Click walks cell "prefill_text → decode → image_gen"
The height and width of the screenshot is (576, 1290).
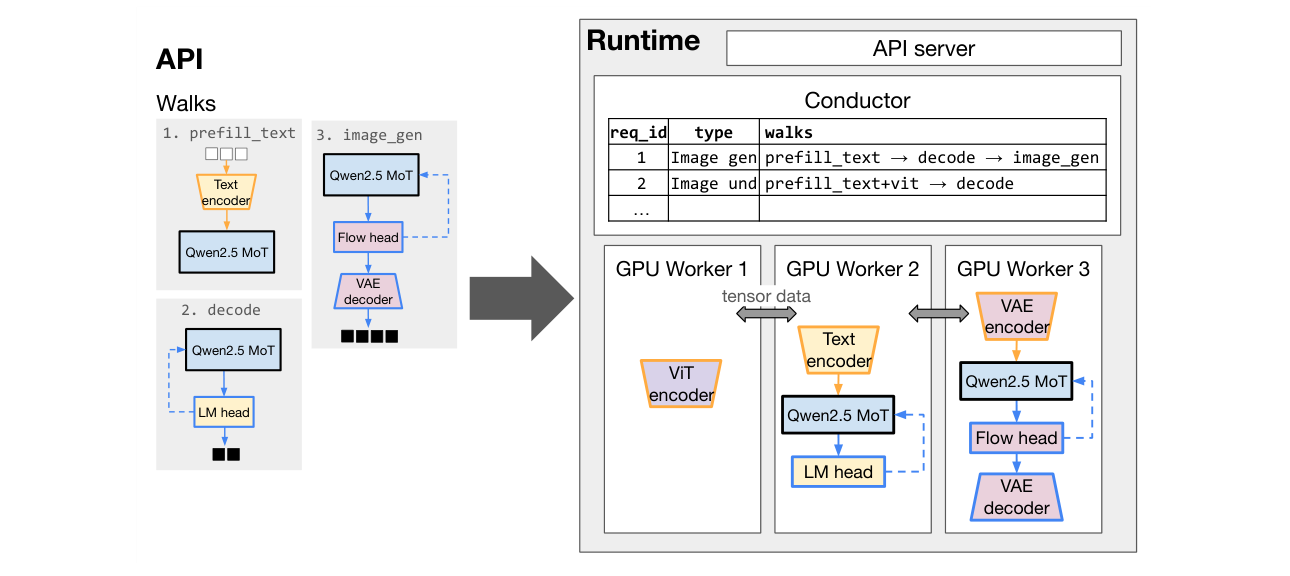pos(933,158)
